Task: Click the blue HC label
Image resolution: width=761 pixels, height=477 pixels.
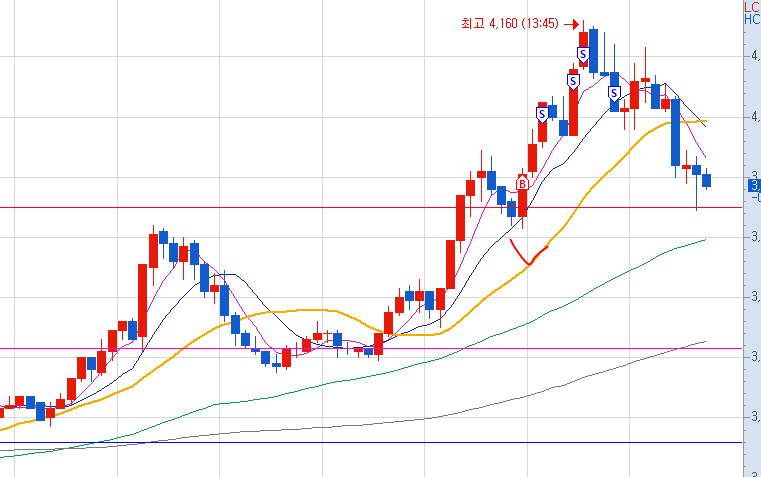Action: [x=752, y=19]
